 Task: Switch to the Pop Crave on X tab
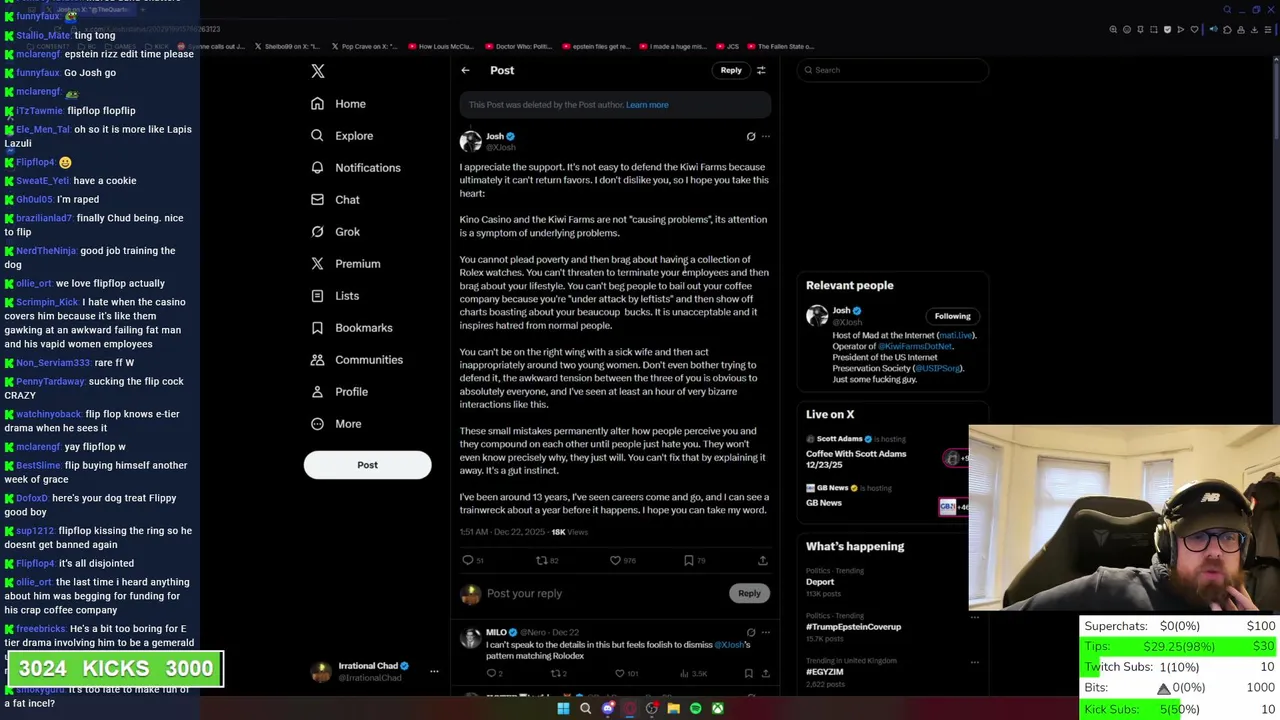pyautogui.click(x=364, y=46)
